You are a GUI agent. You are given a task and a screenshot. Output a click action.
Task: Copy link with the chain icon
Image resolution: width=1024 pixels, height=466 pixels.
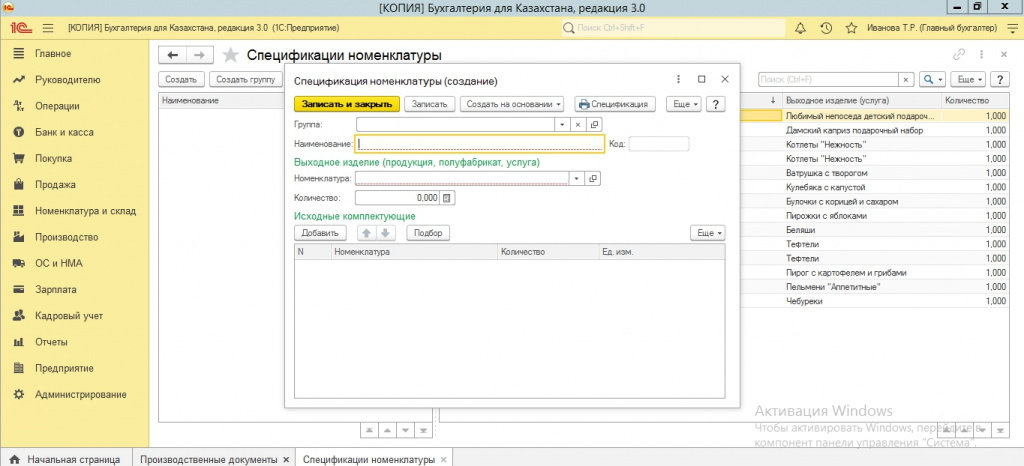(x=959, y=55)
